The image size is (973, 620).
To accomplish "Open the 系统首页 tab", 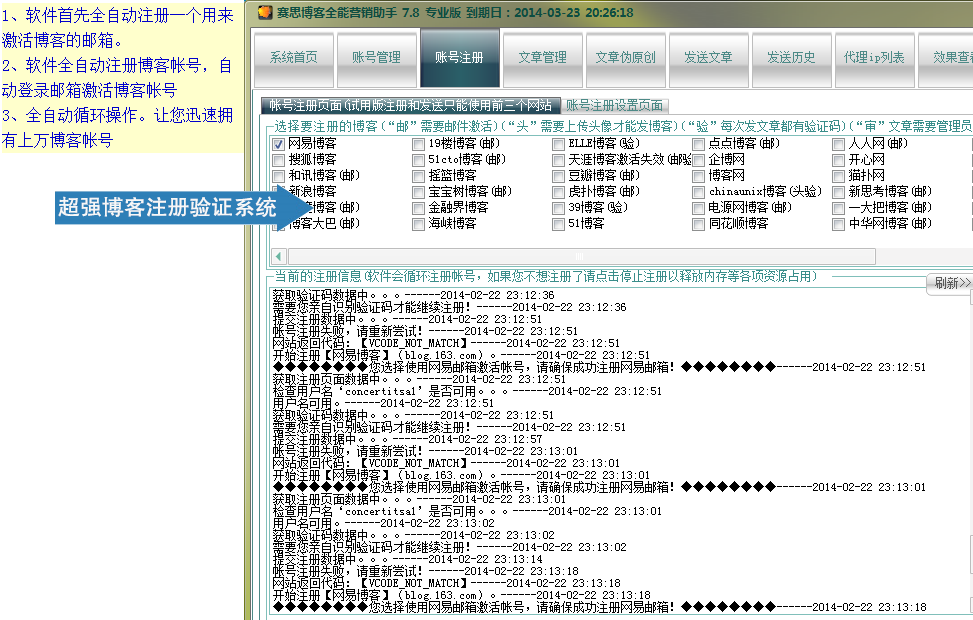I will coord(294,59).
